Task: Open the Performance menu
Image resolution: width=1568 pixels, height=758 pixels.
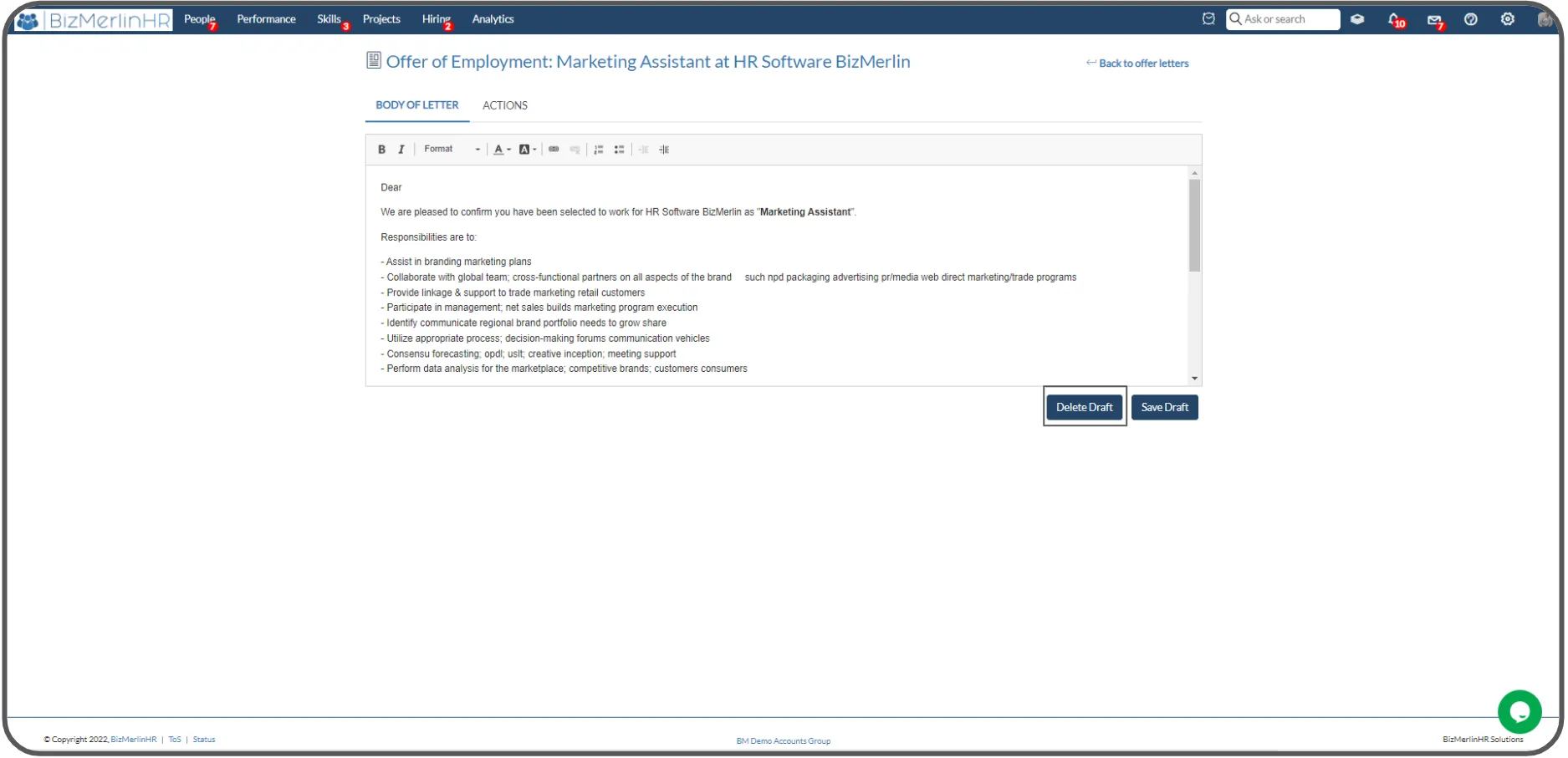Action: [x=266, y=19]
